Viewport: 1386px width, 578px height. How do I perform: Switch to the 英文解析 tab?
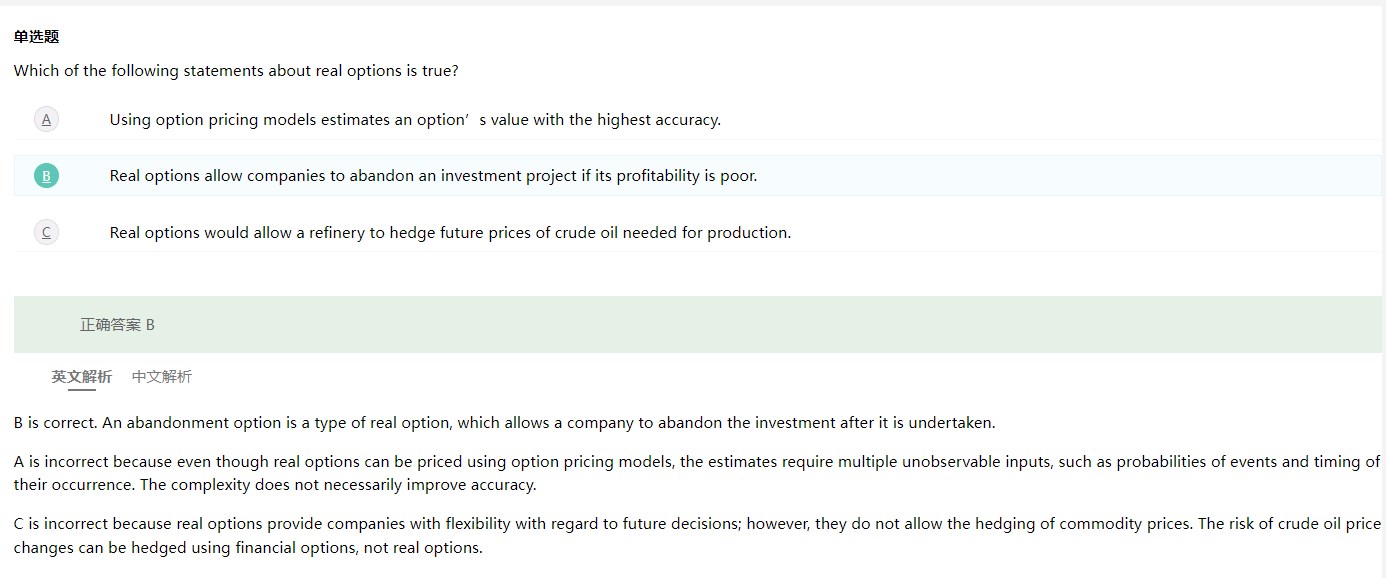[81, 377]
